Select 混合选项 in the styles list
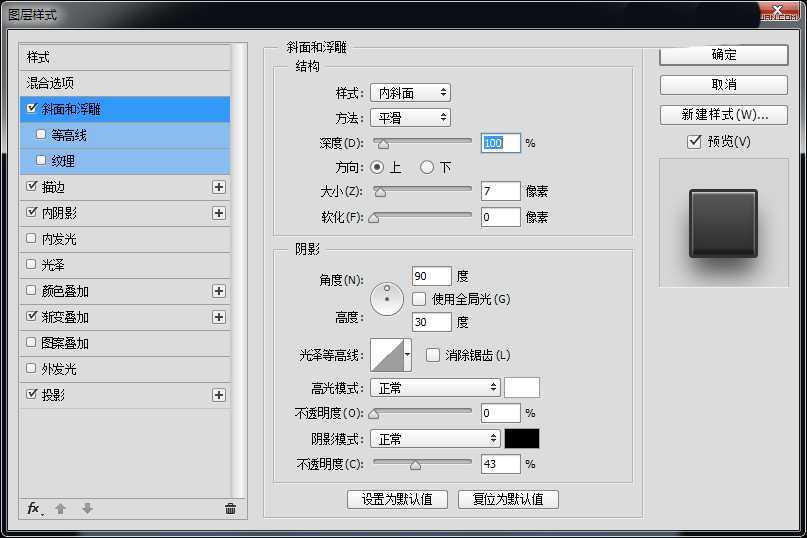The height and width of the screenshot is (538, 807). tap(50, 83)
